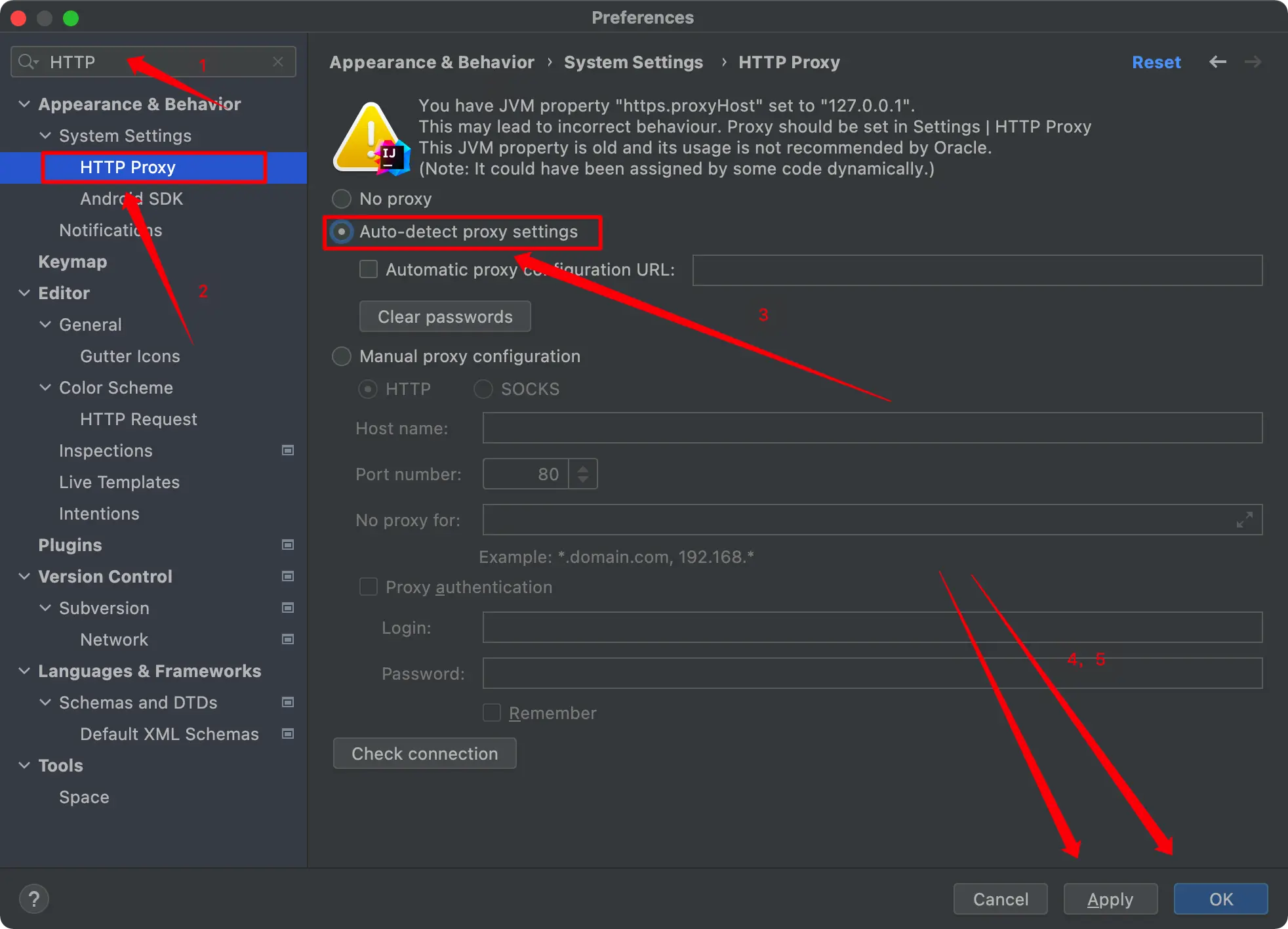Image resolution: width=1288 pixels, height=929 pixels.
Task: Go forward with the right arrow
Action: click(1253, 62)
